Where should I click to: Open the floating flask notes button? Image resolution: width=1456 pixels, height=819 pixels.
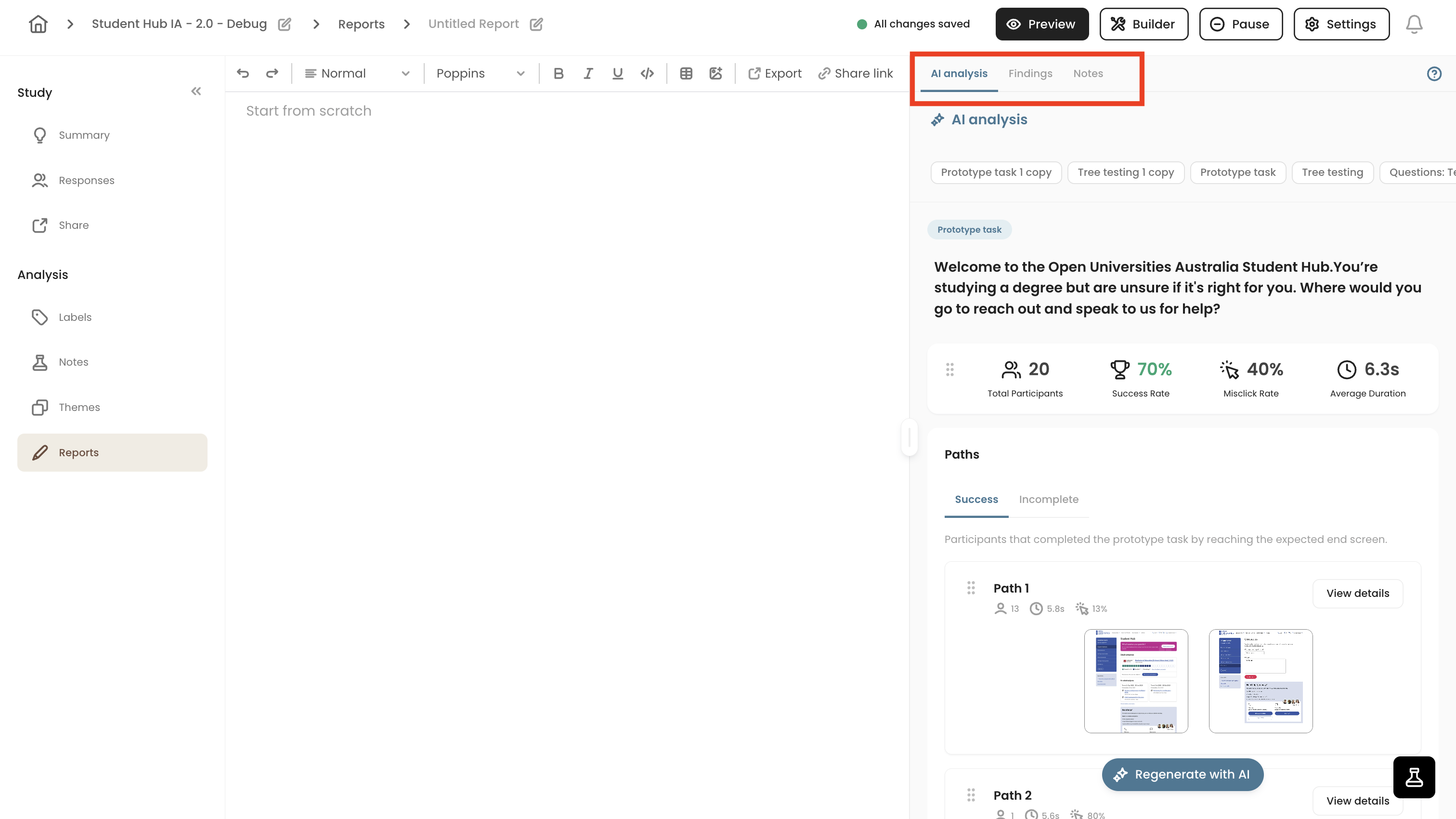tap(1414, 777)
